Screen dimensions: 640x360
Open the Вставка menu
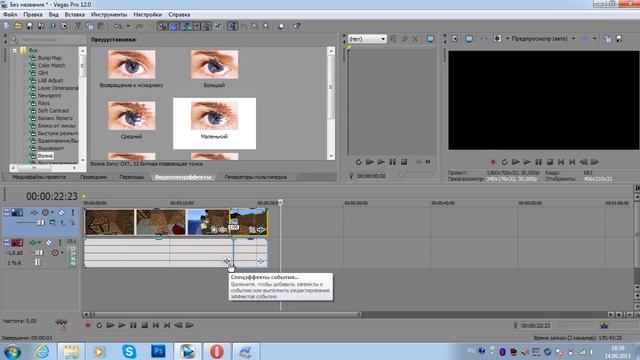[x=75, y=14]
